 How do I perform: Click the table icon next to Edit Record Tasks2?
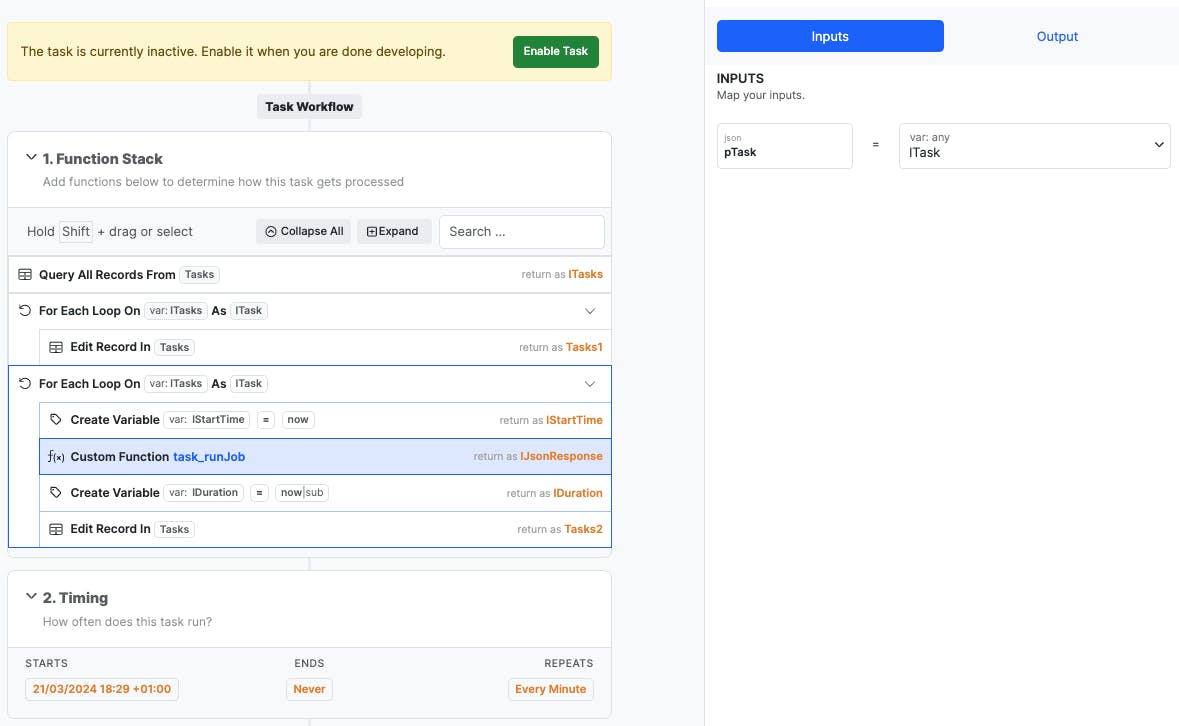pyautogui.click(x=57, y=529)
